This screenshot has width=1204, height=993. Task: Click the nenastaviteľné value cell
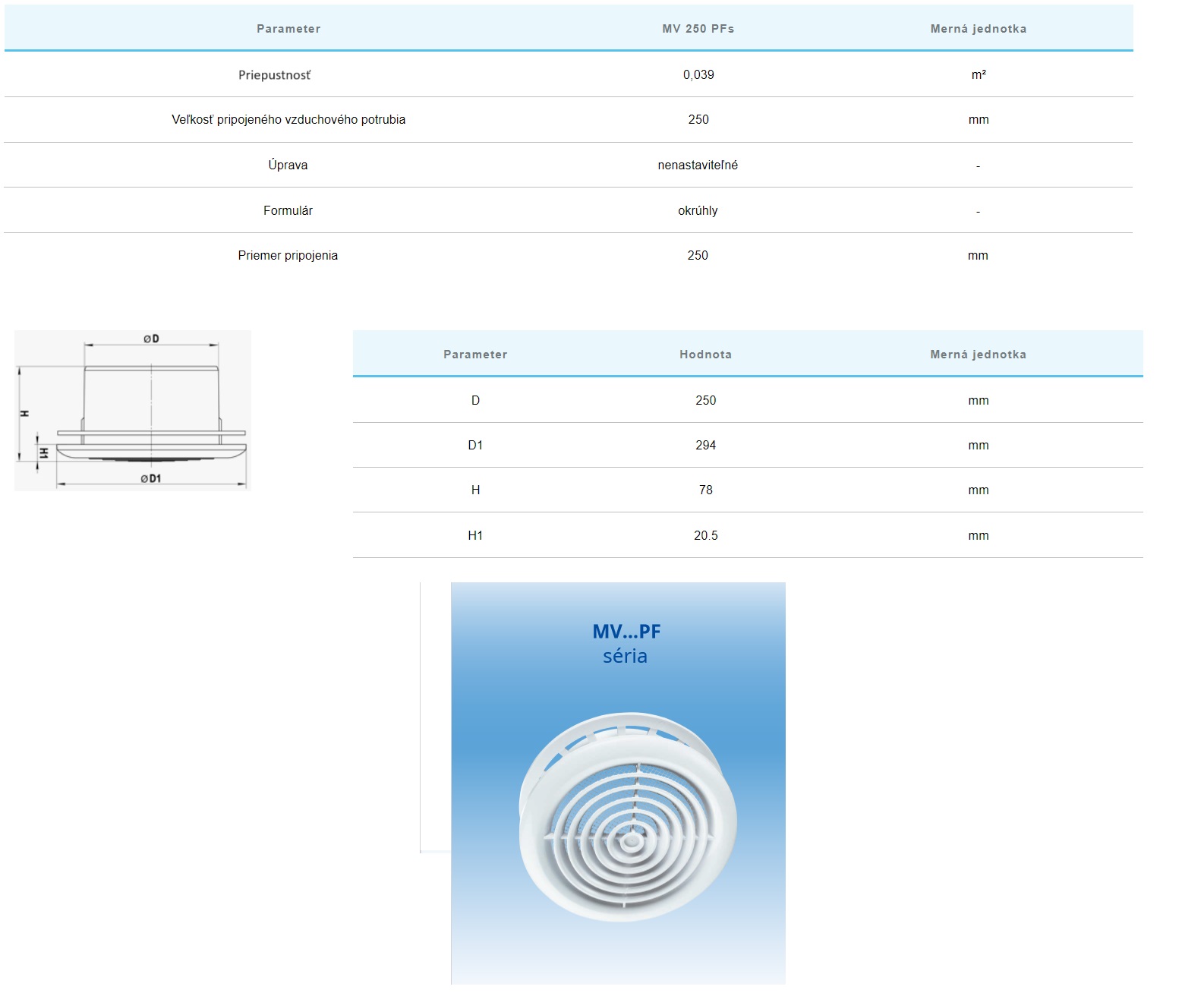click(x=698, y=165)
